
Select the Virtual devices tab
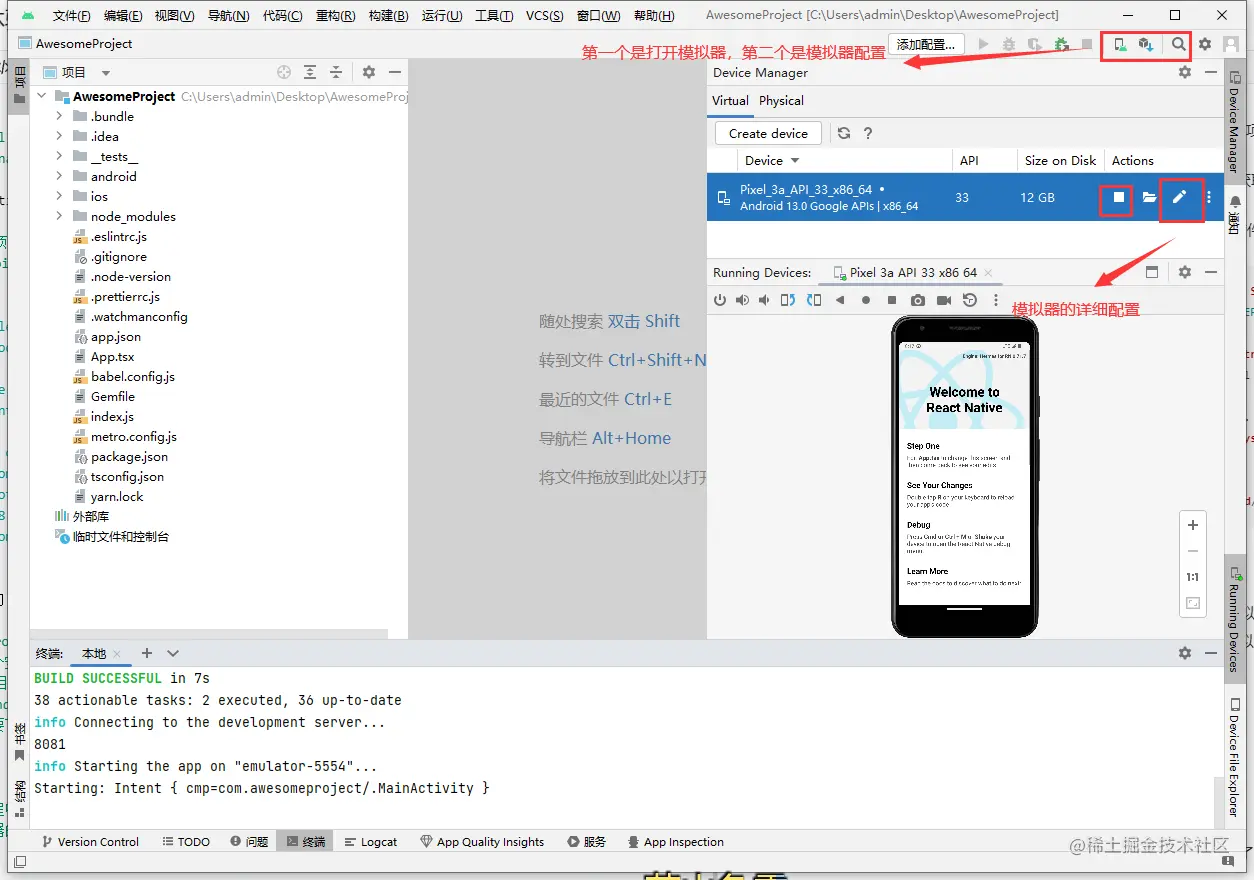tap(730, 101)
